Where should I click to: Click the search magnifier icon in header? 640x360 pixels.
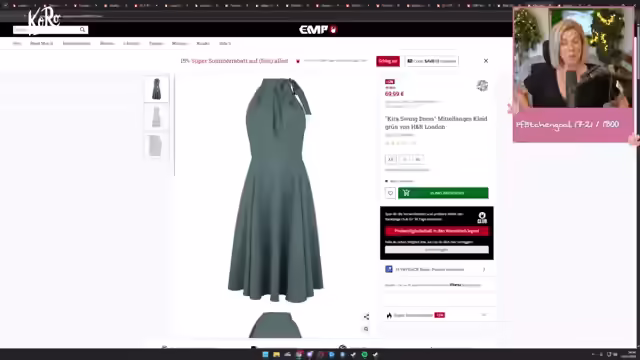82,30
